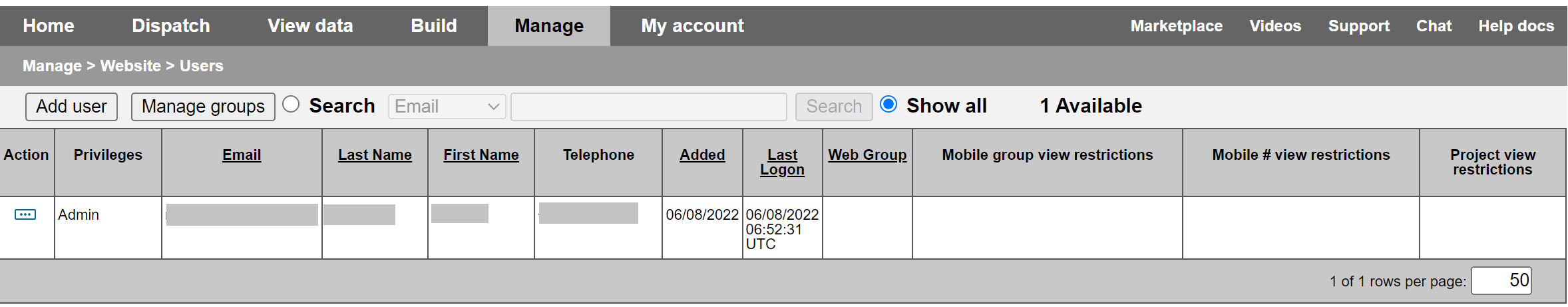Click the Manage > Website > Users breadcrumb
1568x307 pixels.
[x=123, y=66]
